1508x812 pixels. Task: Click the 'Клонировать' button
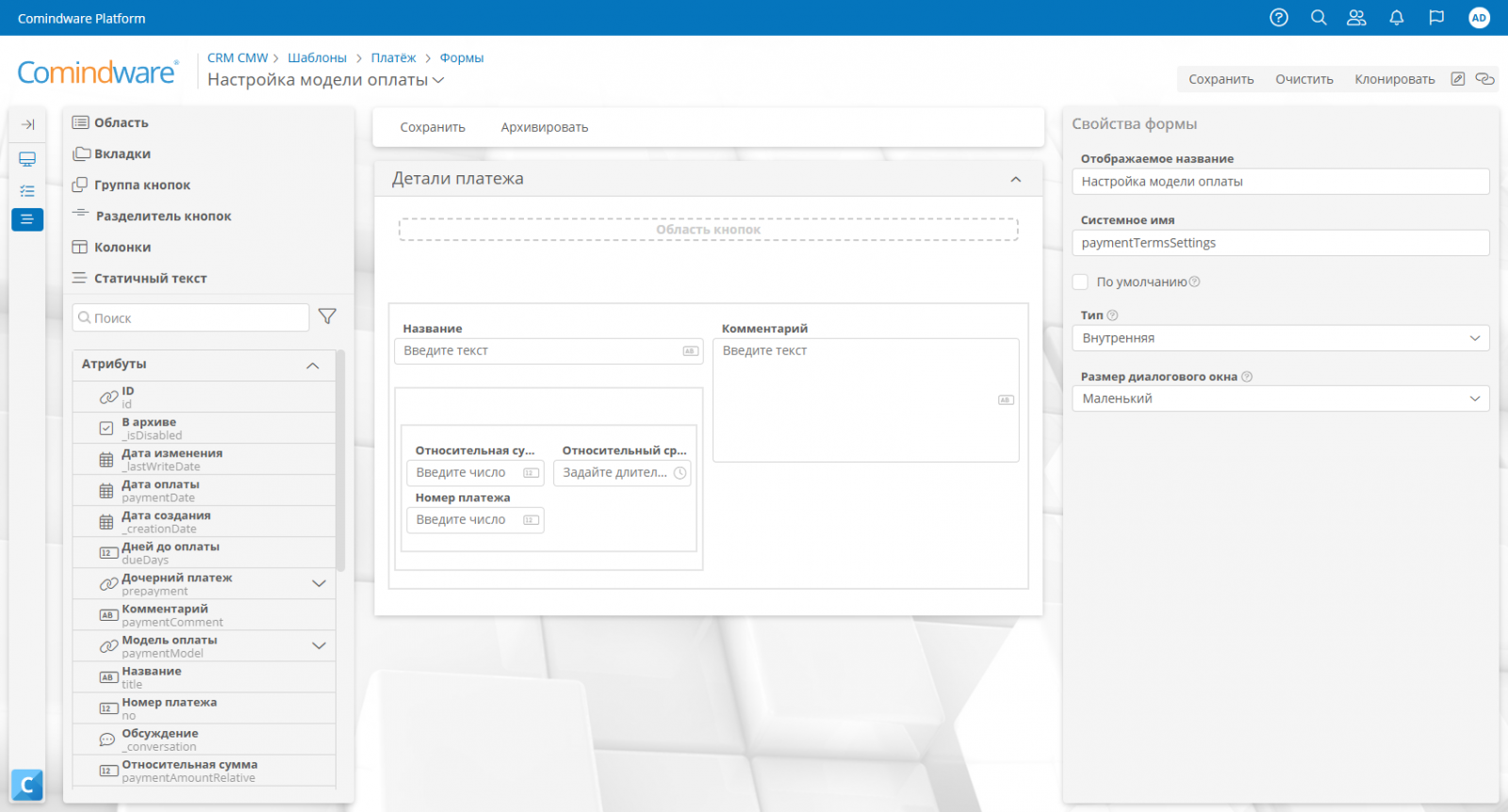coord(1394,79)
